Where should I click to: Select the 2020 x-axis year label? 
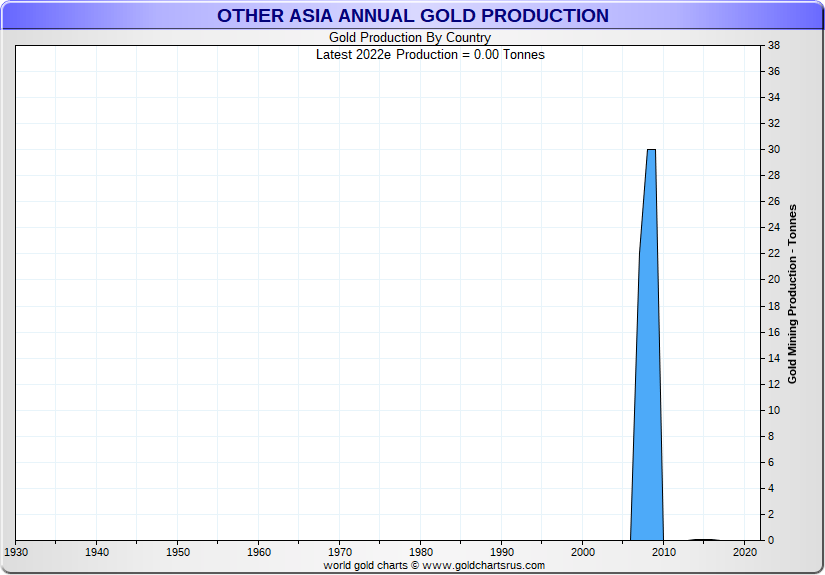(x=745, y=552)
